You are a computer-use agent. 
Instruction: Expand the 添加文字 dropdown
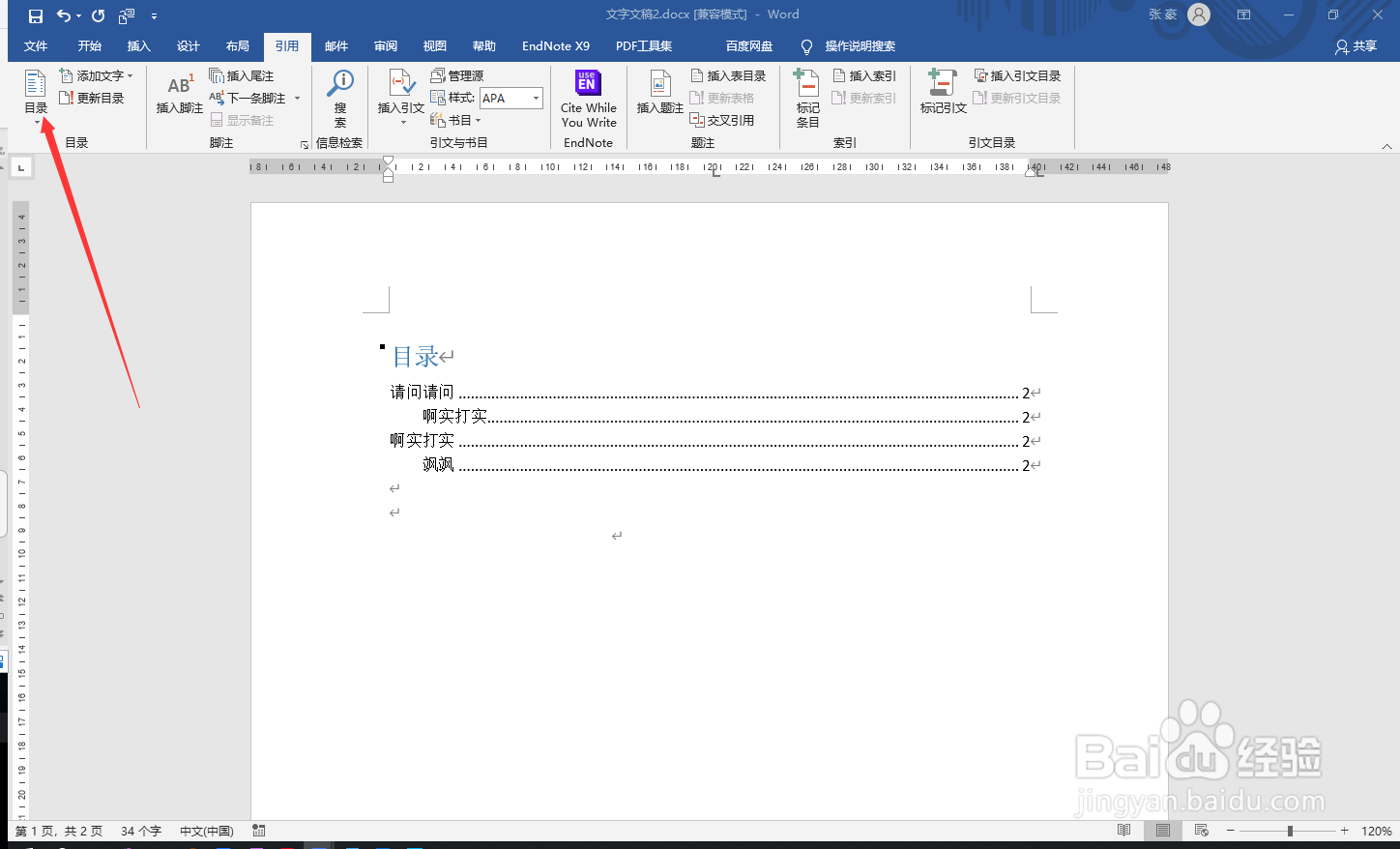pyautogui.click(x=131, y=75)
